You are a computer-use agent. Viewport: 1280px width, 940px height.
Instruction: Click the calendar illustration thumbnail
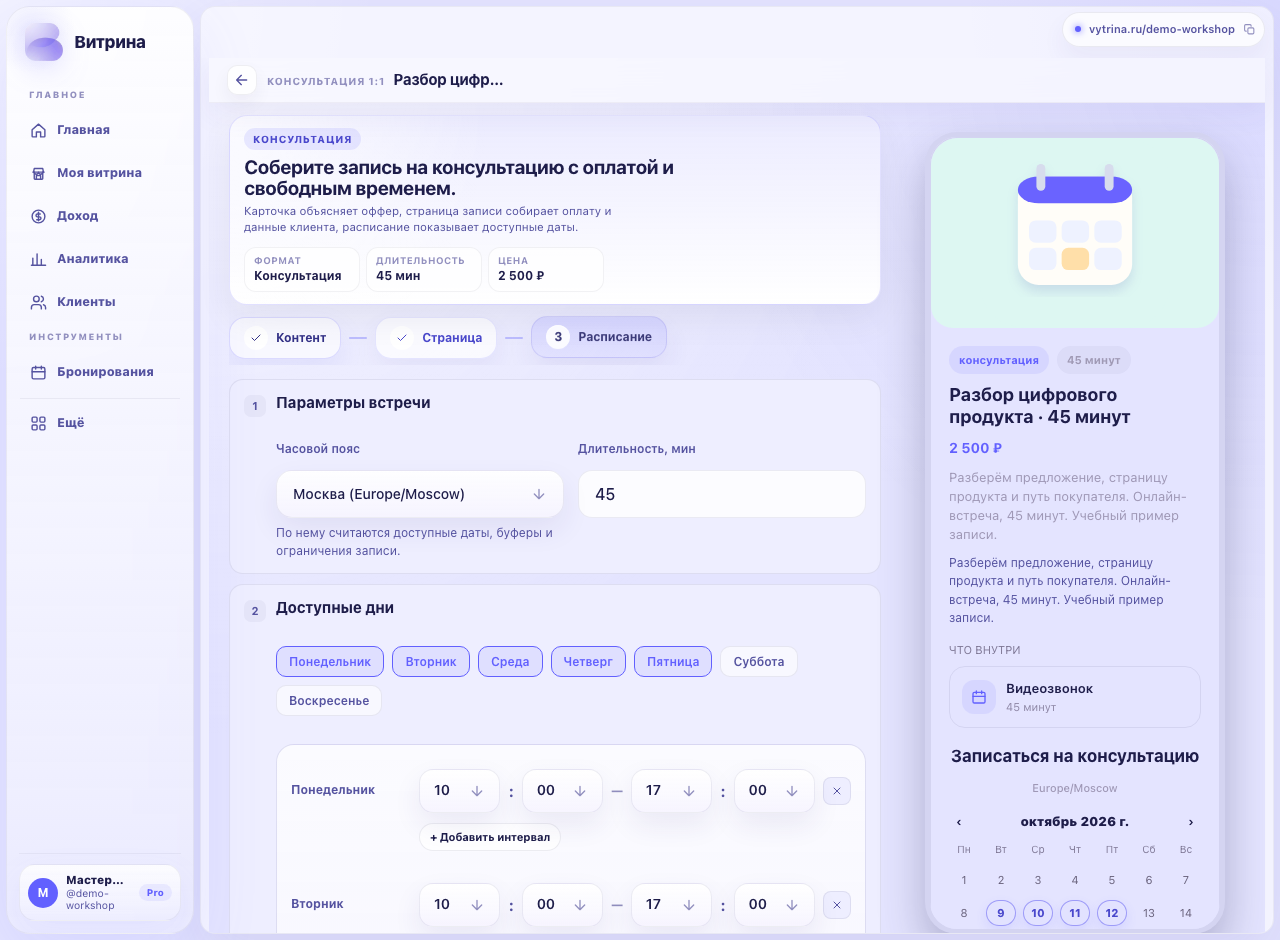1075,233
